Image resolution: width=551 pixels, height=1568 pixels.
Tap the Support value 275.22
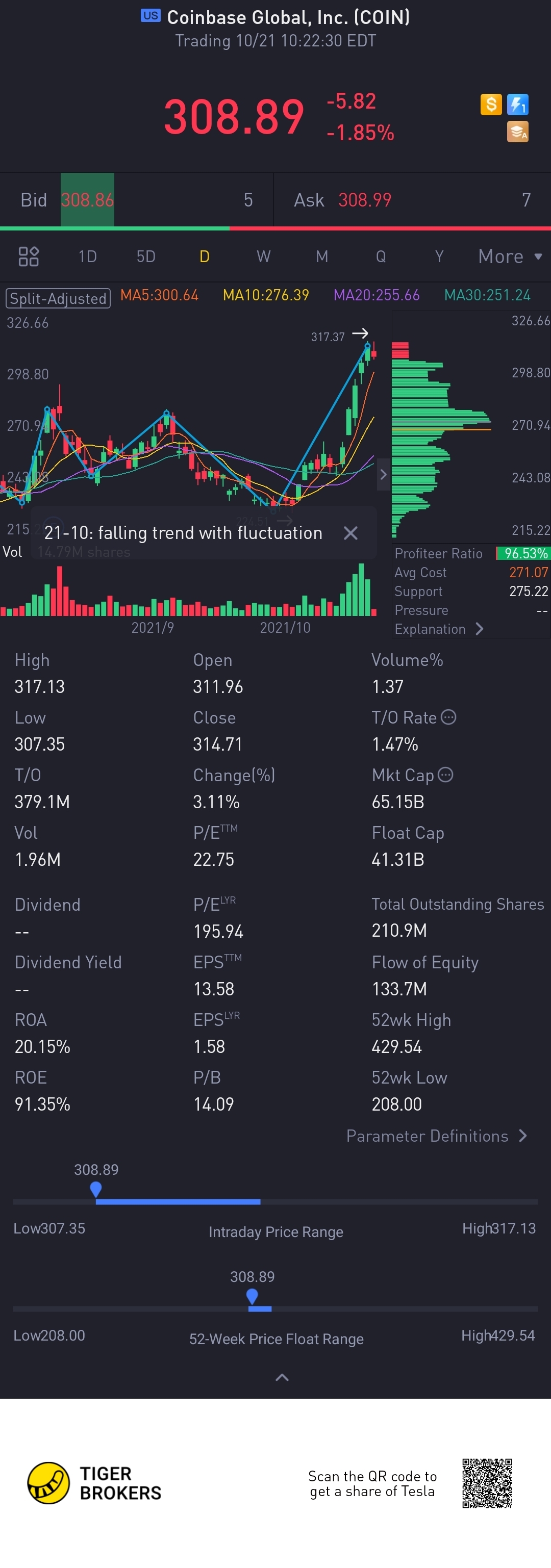(529, 591)
